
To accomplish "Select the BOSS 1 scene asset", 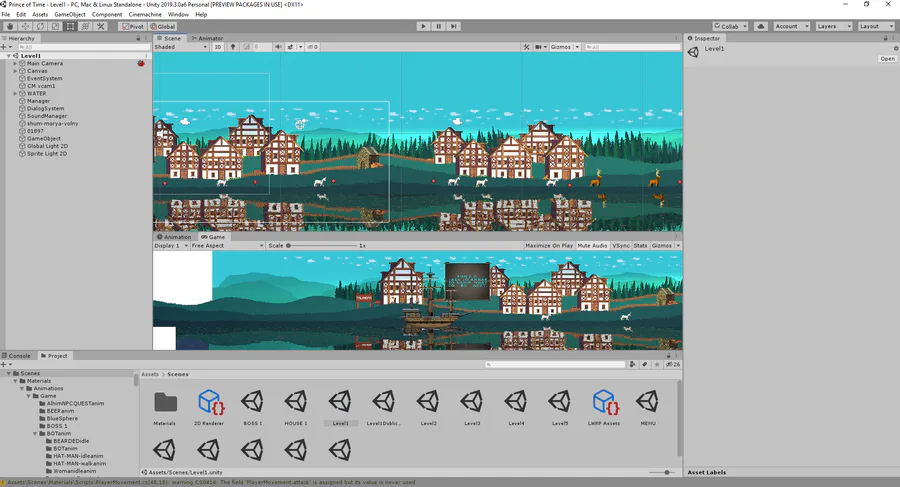I will pos(253,407).
